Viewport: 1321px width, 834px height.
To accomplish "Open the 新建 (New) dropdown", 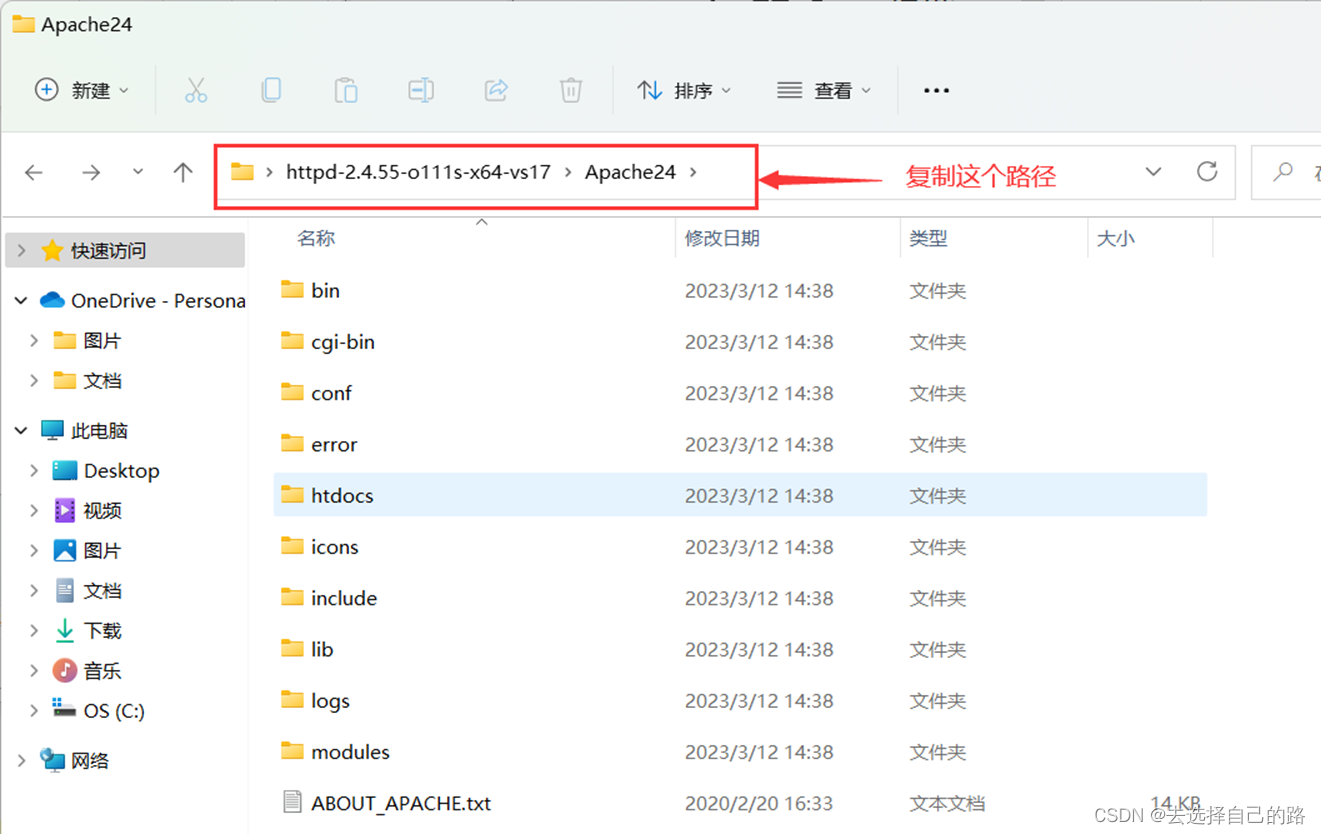I will click(82, 90).
